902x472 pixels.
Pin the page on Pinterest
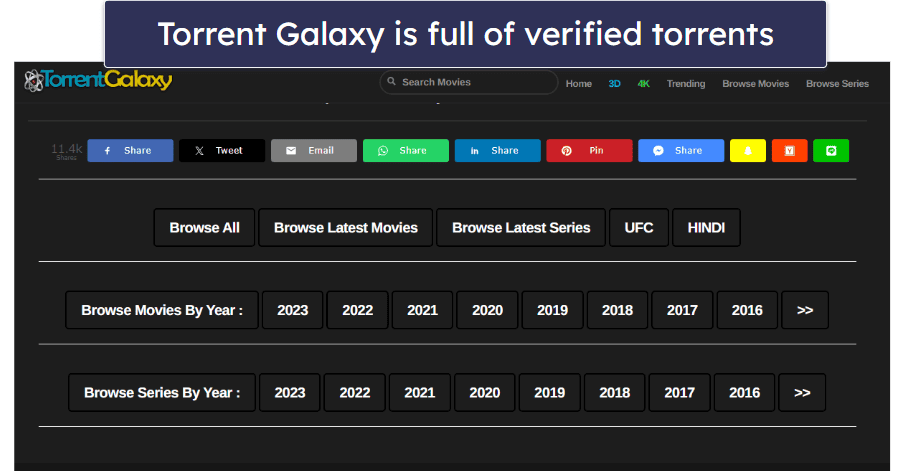point(589,151)
